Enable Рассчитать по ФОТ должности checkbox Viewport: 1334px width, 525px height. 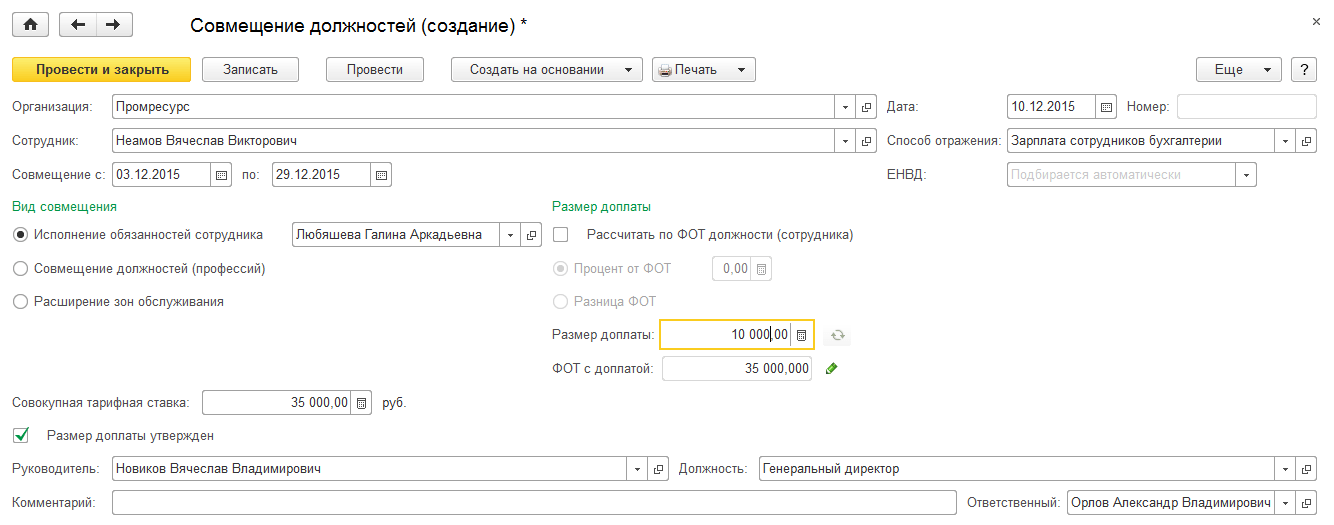(x=561, y=235)
